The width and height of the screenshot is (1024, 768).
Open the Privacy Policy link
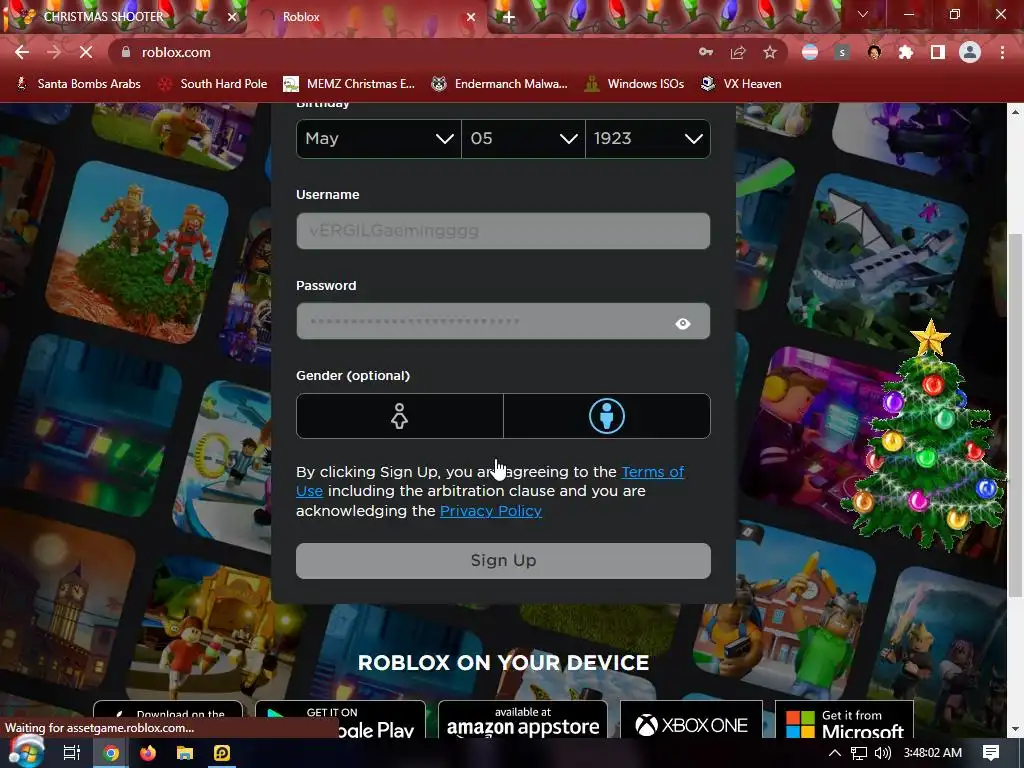click(491, 511)
